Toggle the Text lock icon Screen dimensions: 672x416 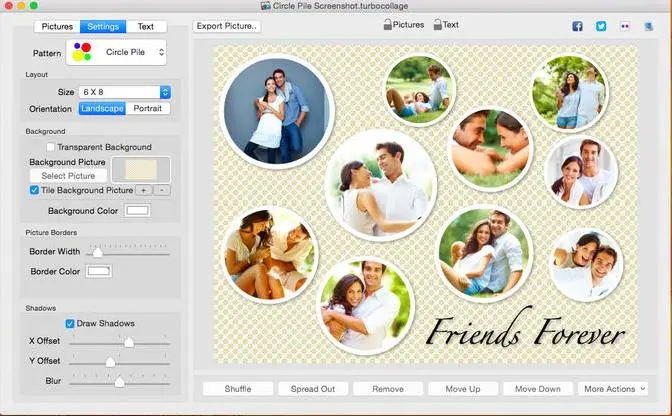coord(437,25)
